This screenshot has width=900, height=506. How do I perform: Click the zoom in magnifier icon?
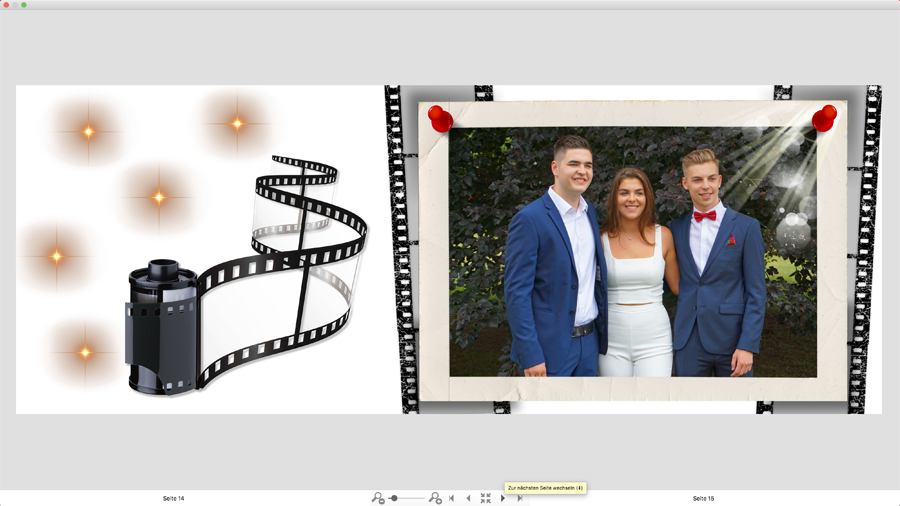[x=435, y=498]
